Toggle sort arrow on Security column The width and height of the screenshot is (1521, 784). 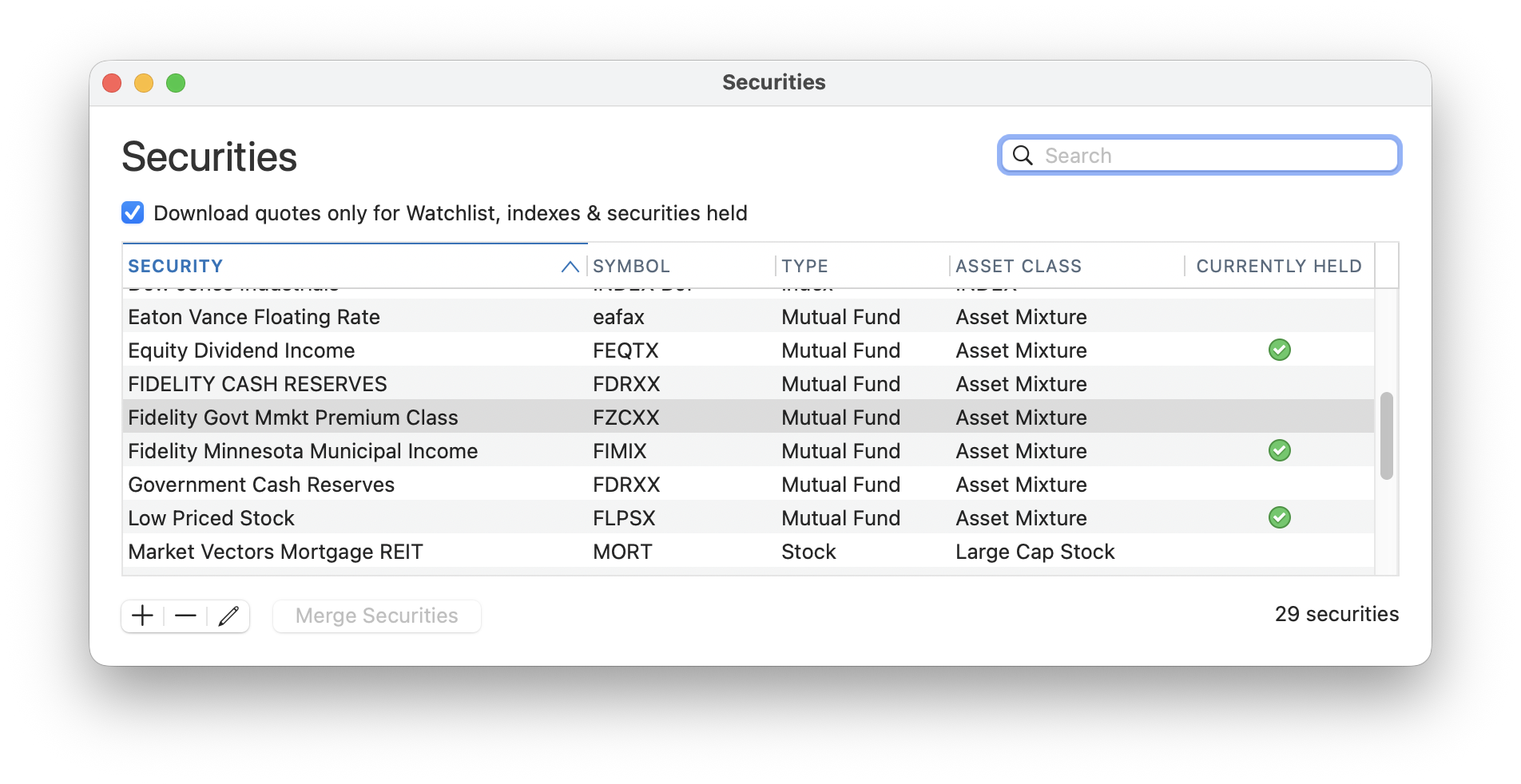click(570, 267)
